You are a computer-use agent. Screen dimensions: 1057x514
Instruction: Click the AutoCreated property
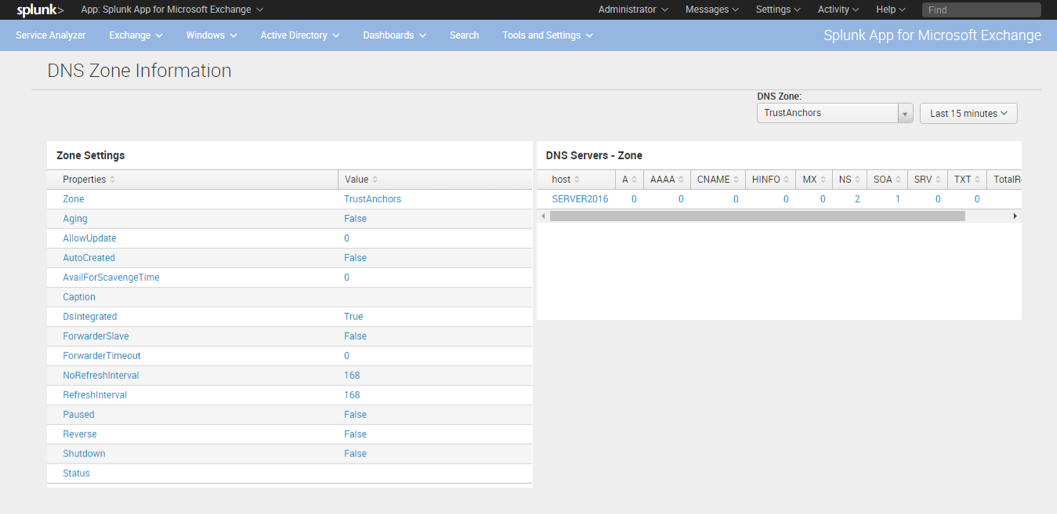pos(88,258)
